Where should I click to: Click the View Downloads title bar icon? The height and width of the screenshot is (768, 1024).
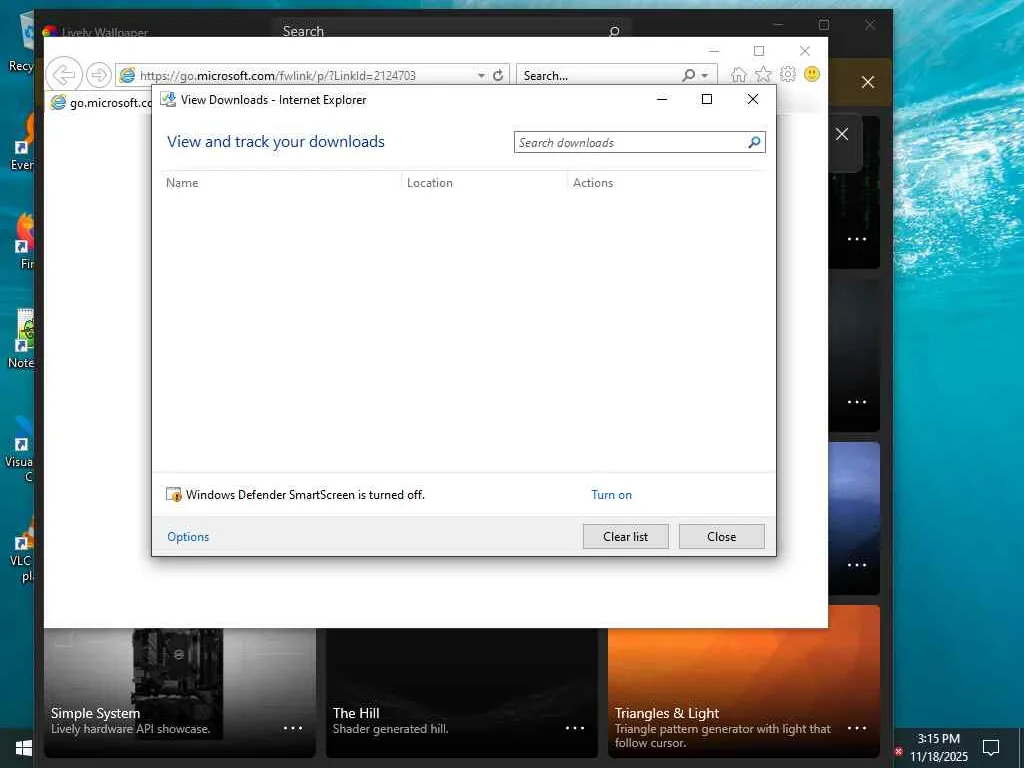(x=168, y=99)
